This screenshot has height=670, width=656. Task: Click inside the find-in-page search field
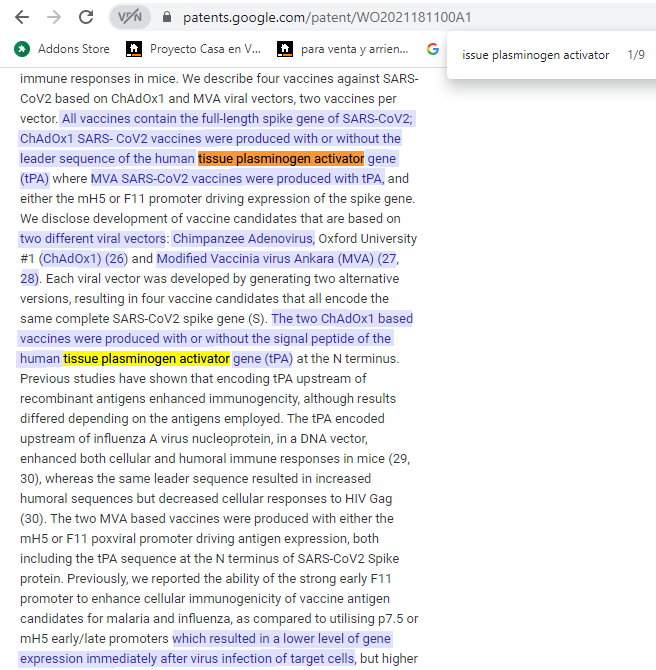535,55
